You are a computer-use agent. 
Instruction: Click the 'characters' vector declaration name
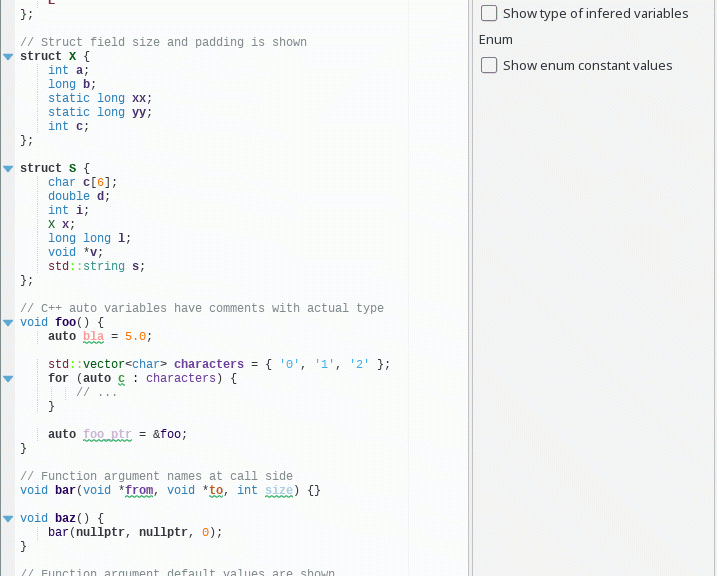[x=208, y=365]
